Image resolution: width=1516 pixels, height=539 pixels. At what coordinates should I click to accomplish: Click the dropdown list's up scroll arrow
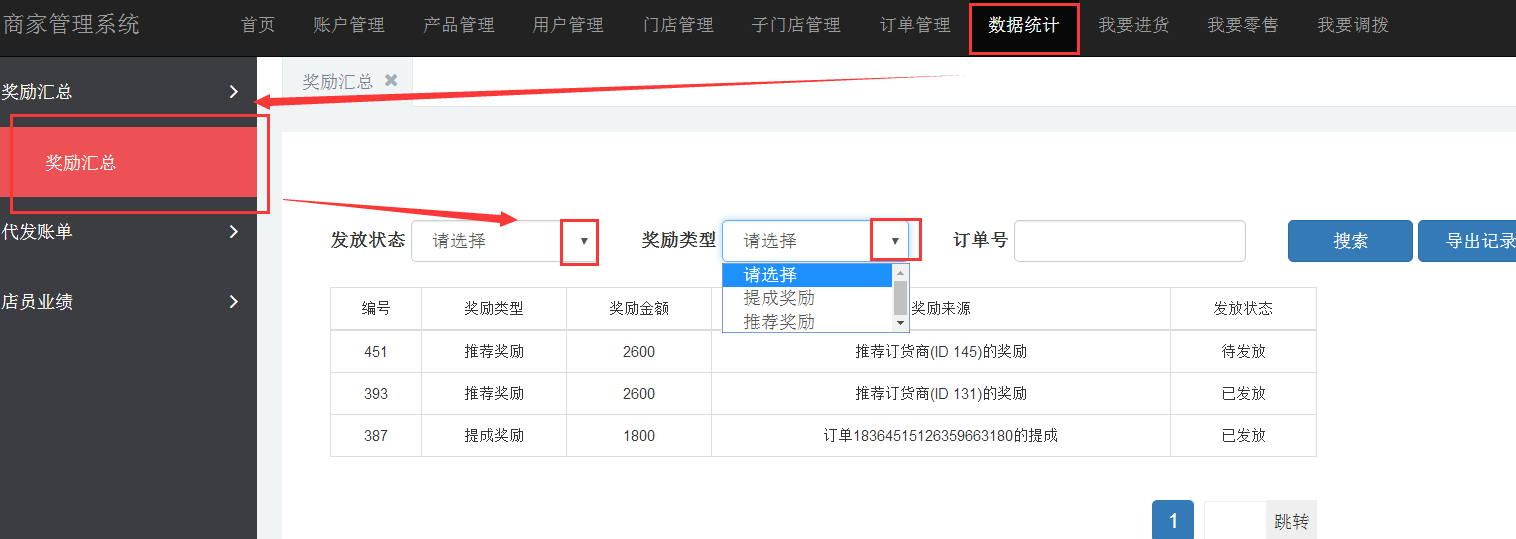(900, 272)
